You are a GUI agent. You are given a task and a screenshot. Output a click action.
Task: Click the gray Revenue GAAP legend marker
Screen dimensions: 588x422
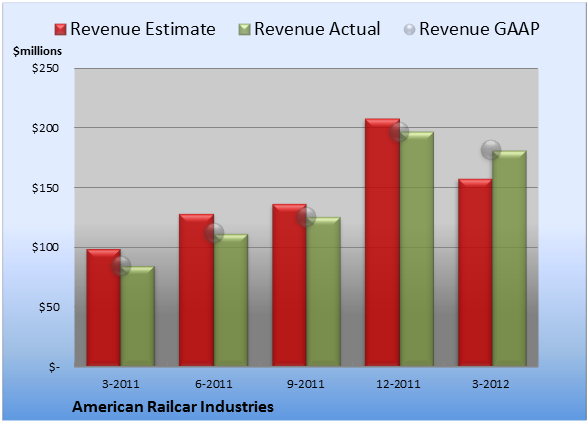(410, 30)
